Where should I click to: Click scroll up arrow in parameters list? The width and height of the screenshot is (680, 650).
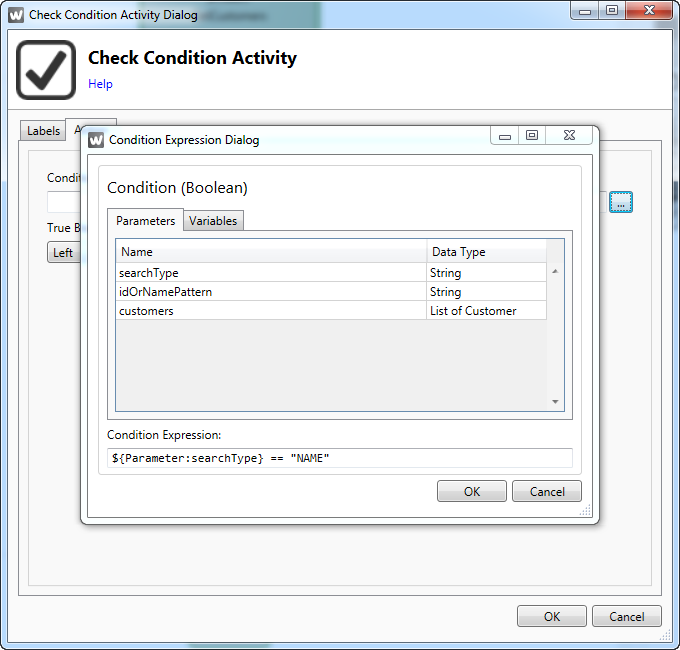pos(555,271)
